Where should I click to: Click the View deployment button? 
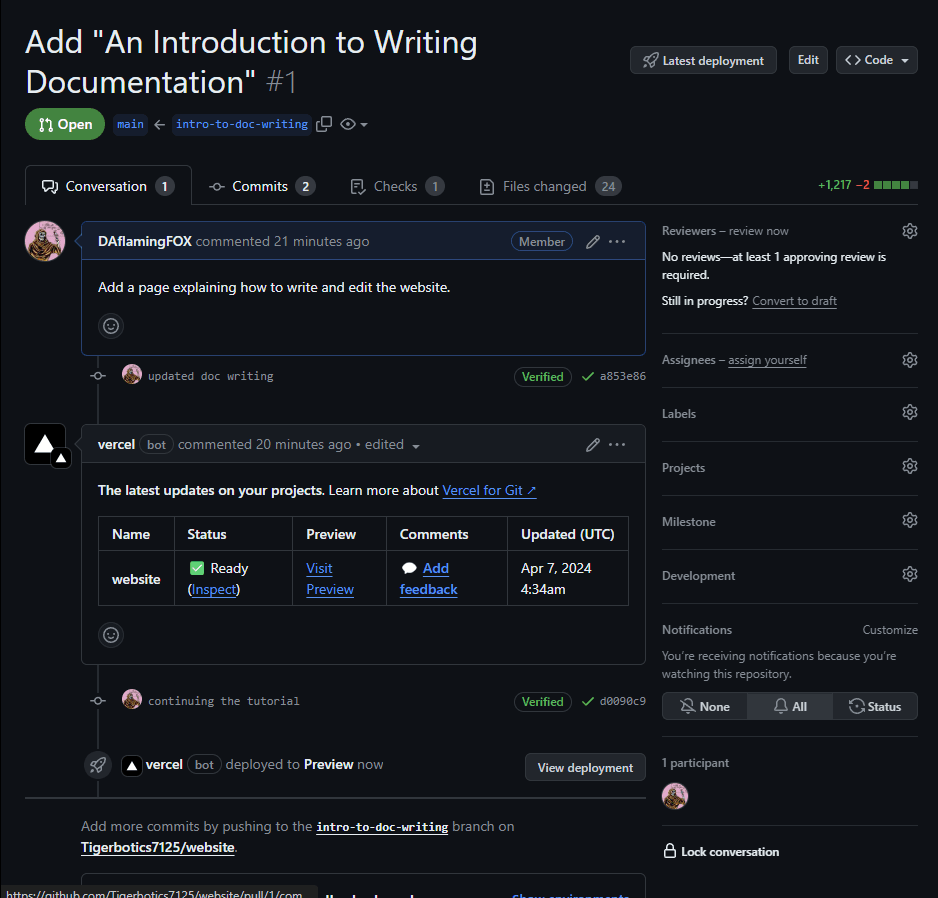pos(585,768)
